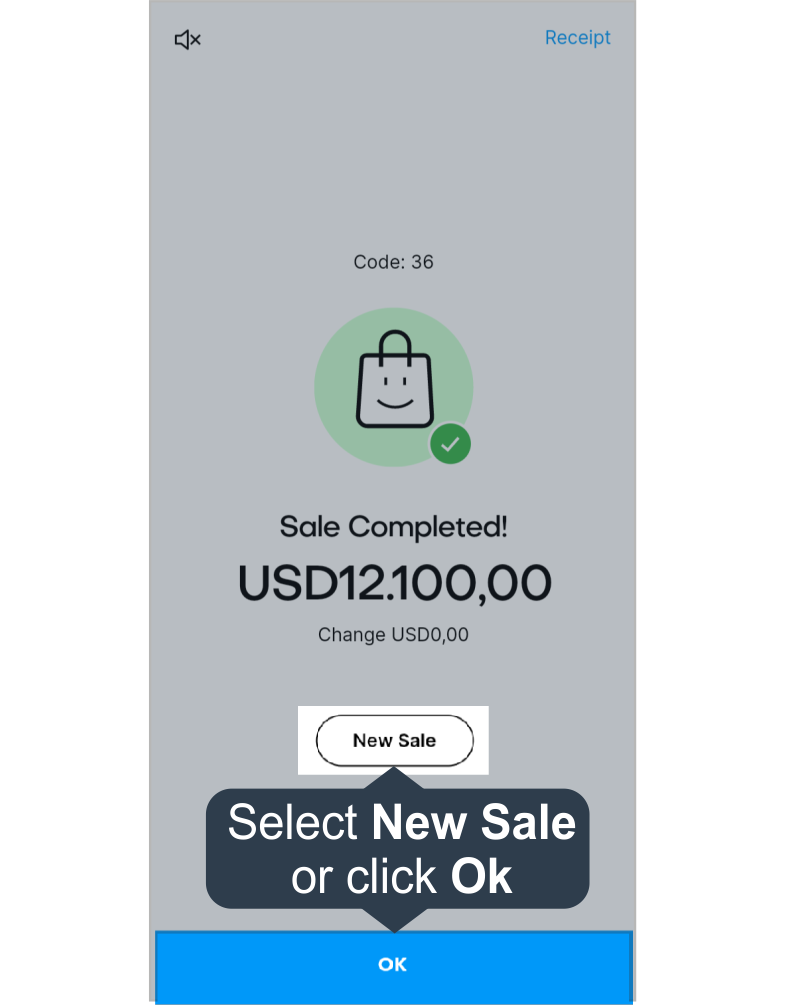This screenshot has height=1005, width=790.
Task: Click the bold Ok word in tooltip
Action: click(481, 877)
